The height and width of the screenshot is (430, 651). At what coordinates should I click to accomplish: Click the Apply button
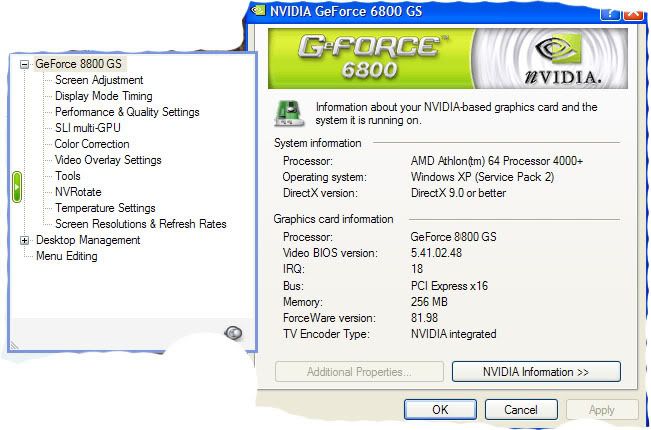(x=602, y=410)
